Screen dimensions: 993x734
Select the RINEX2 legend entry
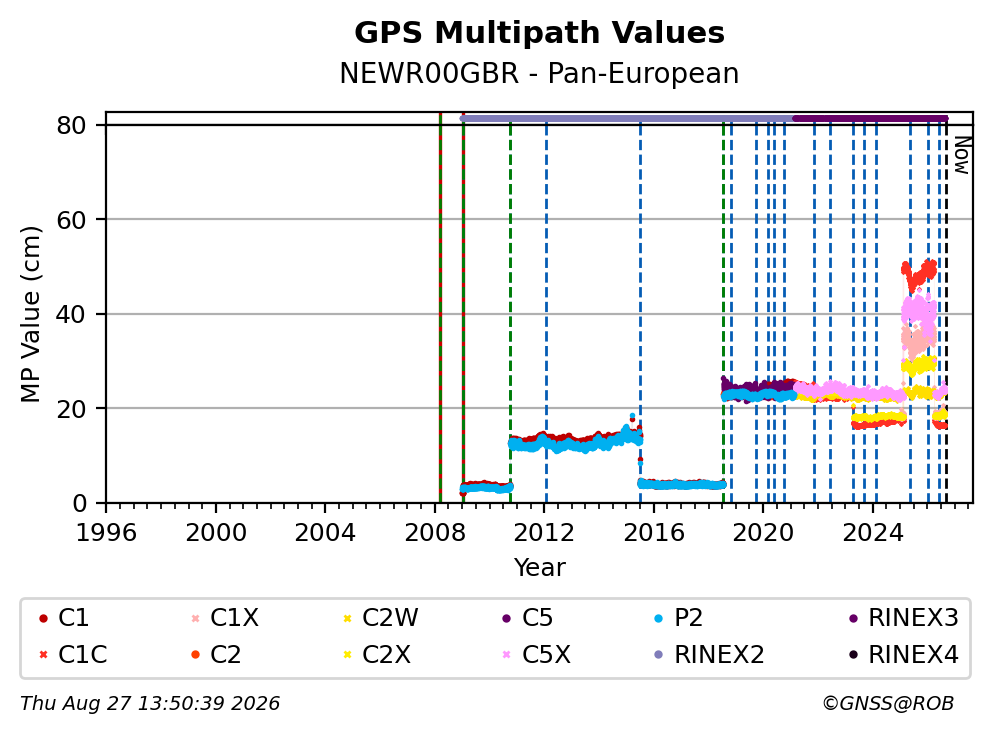pyautogui.click(x=709, y=655)
